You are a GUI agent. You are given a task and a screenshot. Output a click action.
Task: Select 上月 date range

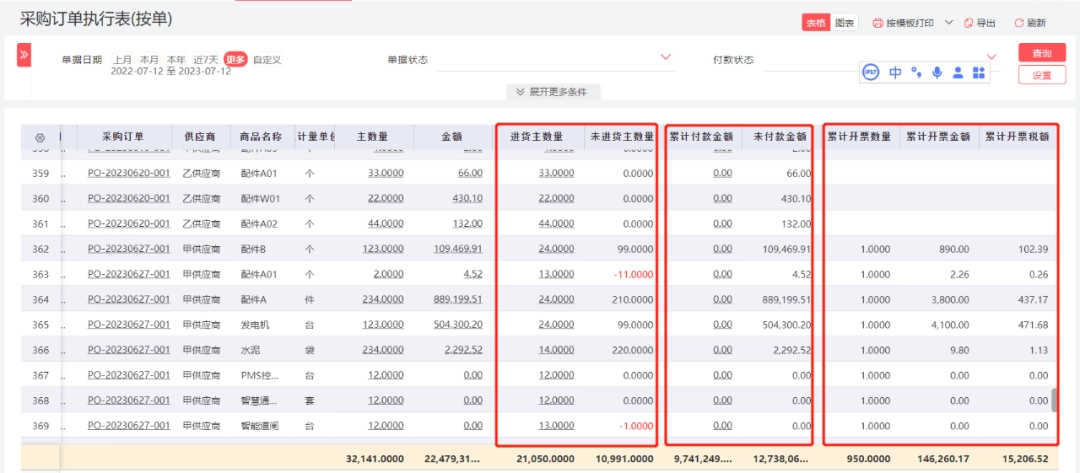pos(123,60)
